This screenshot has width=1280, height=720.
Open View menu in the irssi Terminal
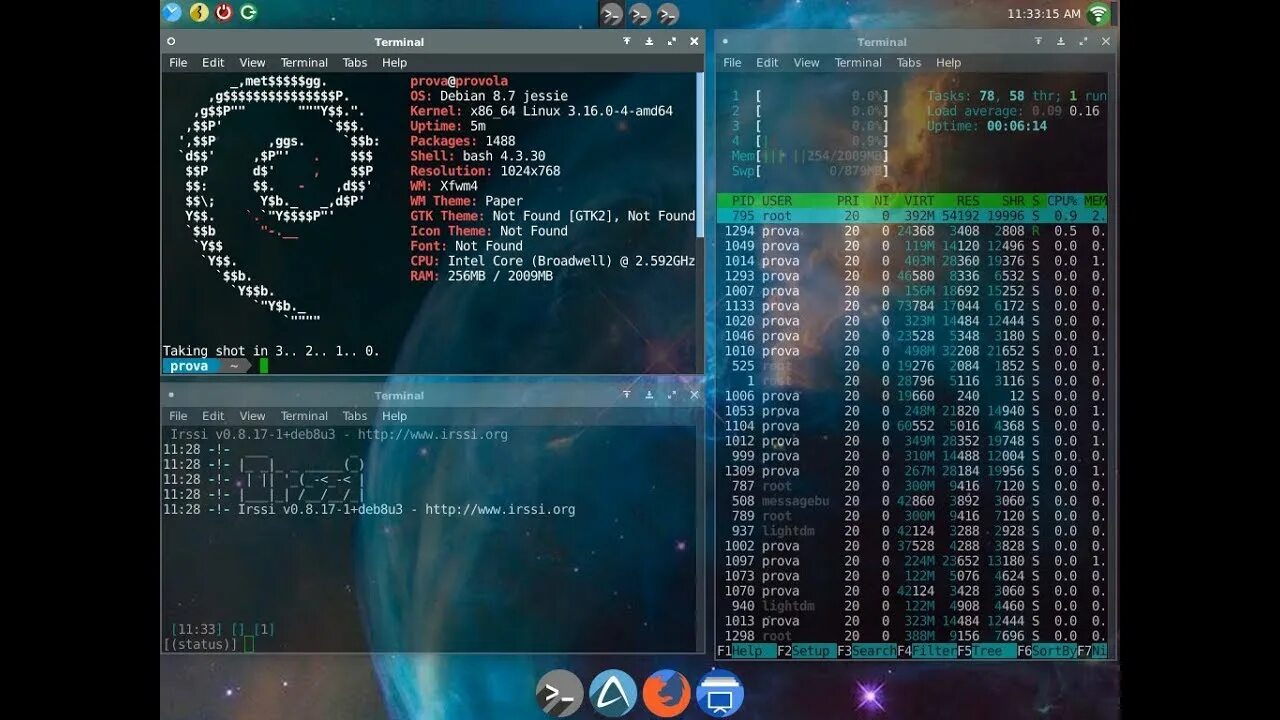[252, 416]
